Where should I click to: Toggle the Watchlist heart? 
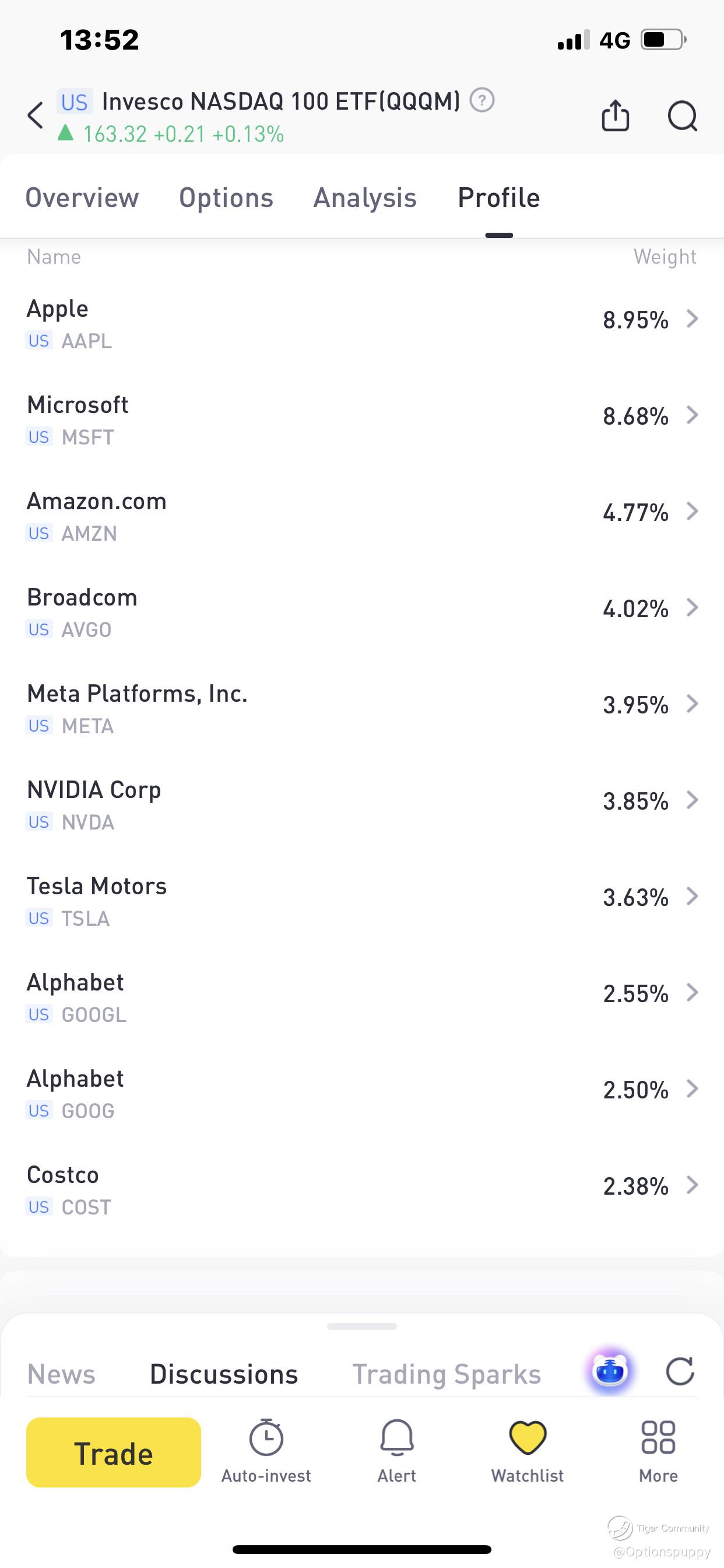point(528,1438)
